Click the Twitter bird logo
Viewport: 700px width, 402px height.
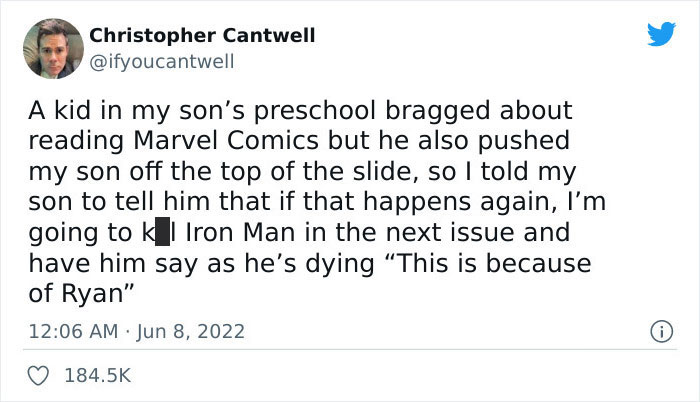[661, 35]
